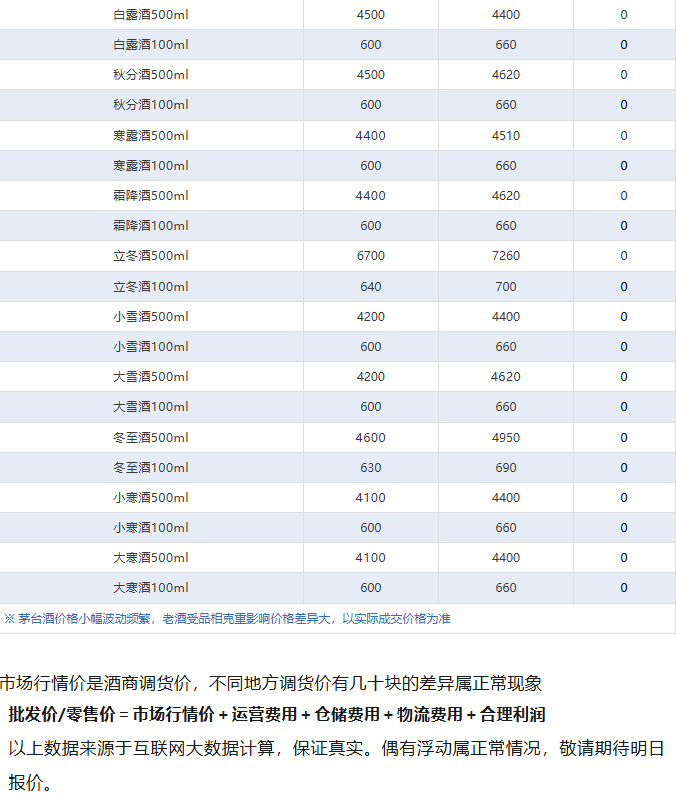Click the 7260 price value
Image resolution: width=676 pixels, height=804 pixels.
point(506,255)
